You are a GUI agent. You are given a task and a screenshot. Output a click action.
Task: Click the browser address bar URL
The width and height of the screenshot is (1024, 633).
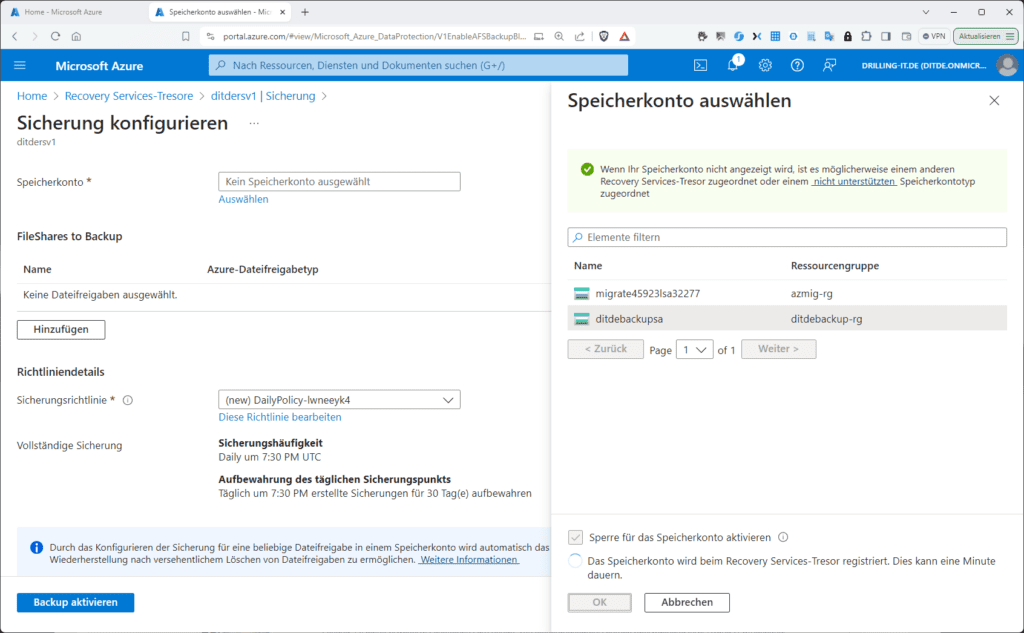coord(374,37)
